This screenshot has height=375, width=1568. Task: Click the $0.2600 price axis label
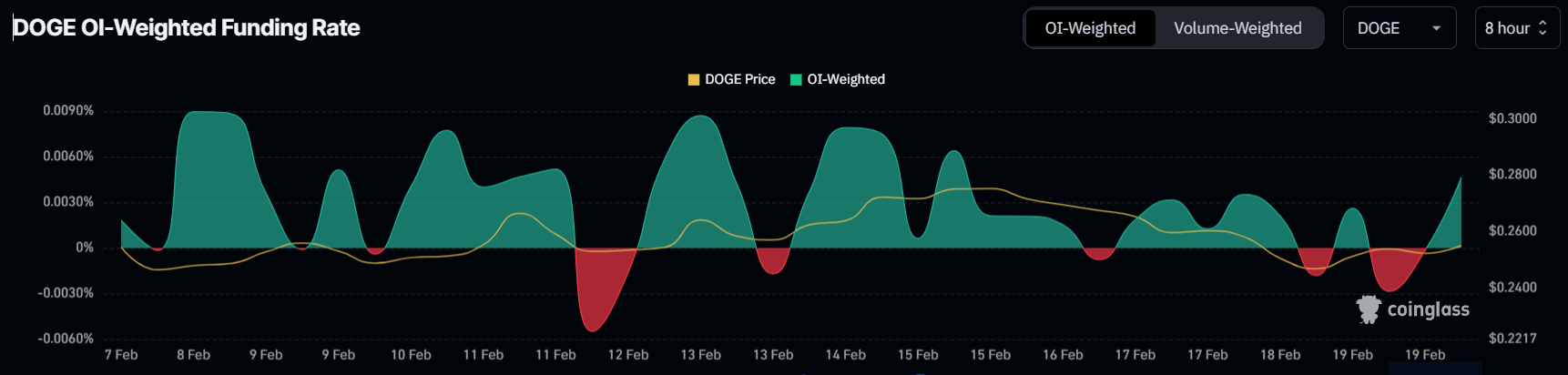tap(1512, 230)
